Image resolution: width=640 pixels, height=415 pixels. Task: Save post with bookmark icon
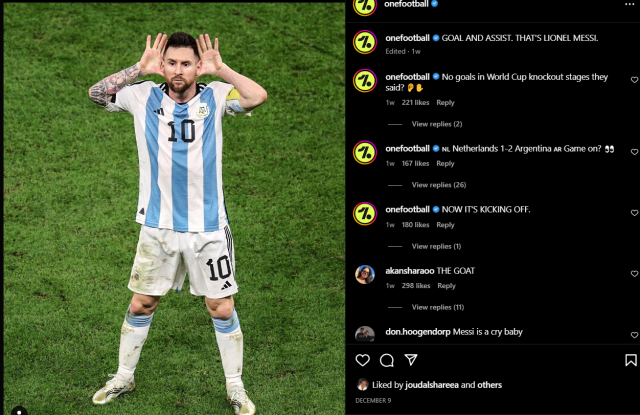click(x=631, y=360)
